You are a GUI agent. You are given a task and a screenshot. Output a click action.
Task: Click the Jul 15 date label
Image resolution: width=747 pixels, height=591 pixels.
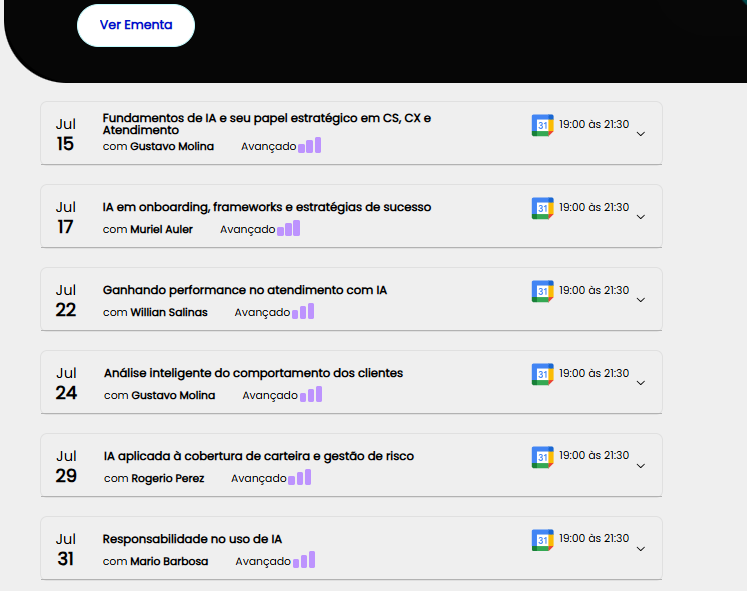pos(65,134)
